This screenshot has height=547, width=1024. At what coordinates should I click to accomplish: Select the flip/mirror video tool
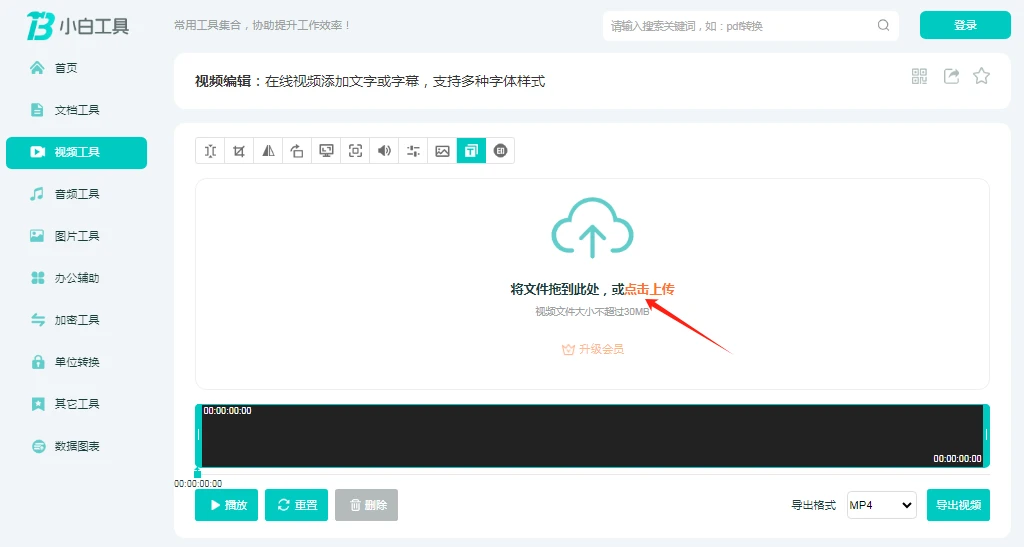[268, 151]
